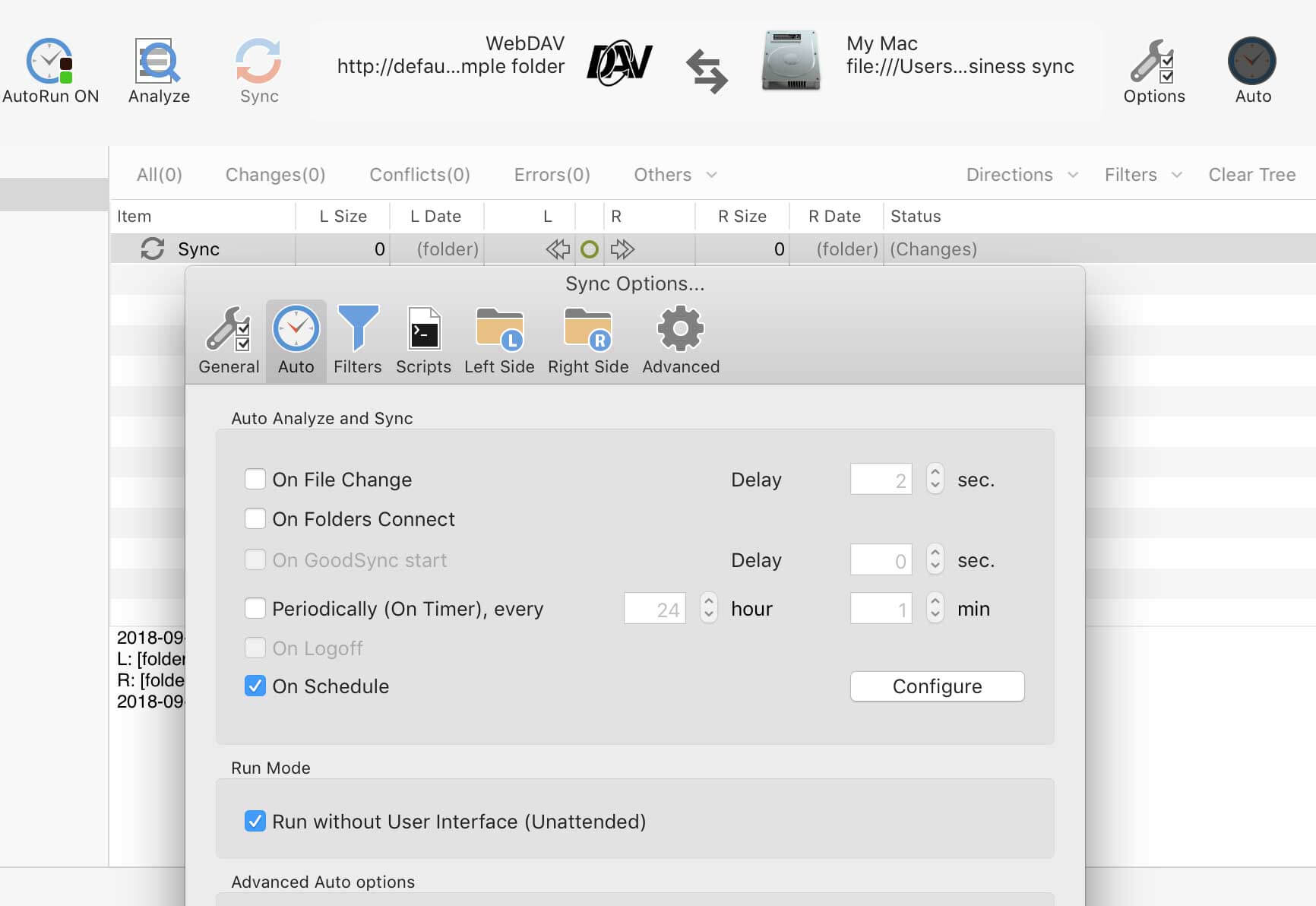Click the Configure schedule button
The height and width of the screenshot is (906, 1316).
(x=937, y=686)
